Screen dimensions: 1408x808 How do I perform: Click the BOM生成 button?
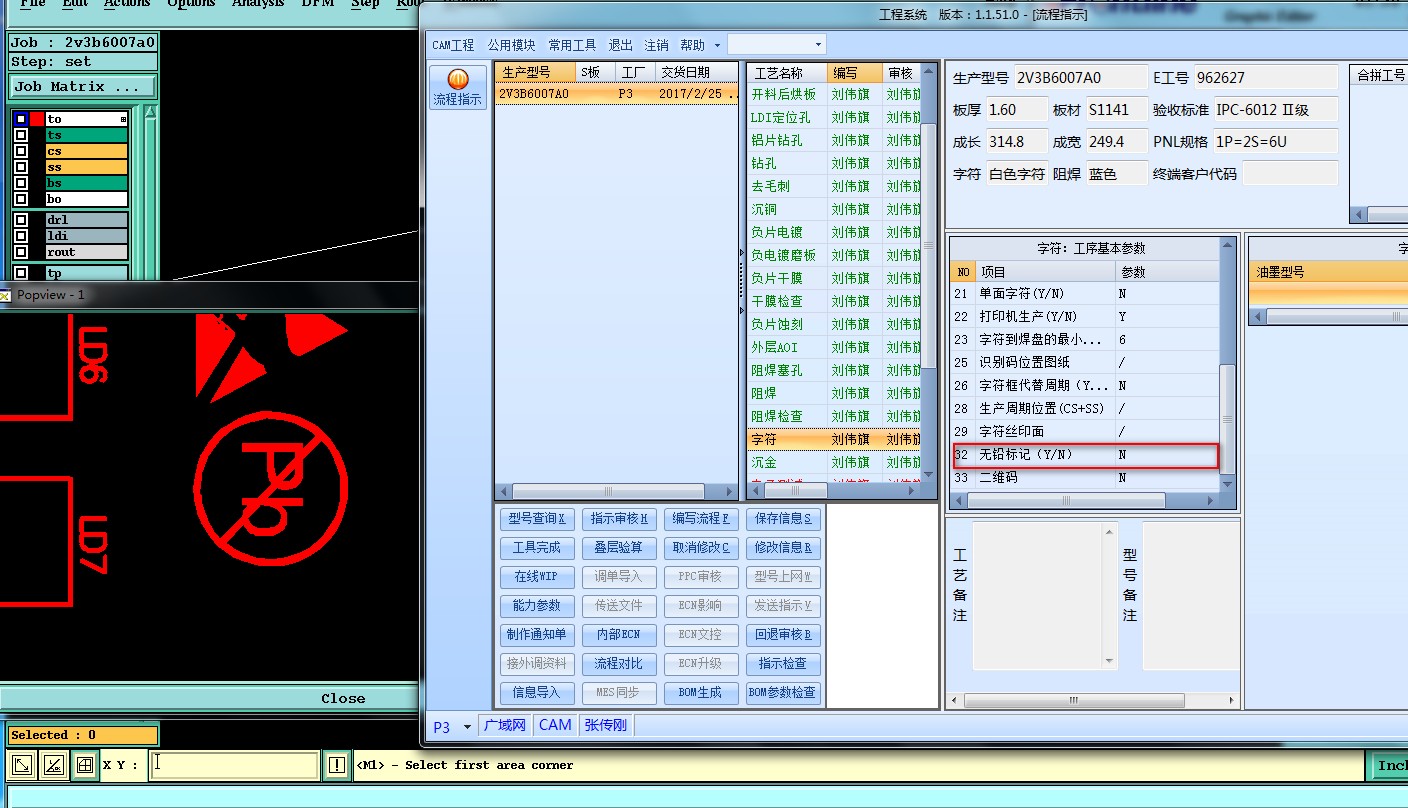click(701, 693)
